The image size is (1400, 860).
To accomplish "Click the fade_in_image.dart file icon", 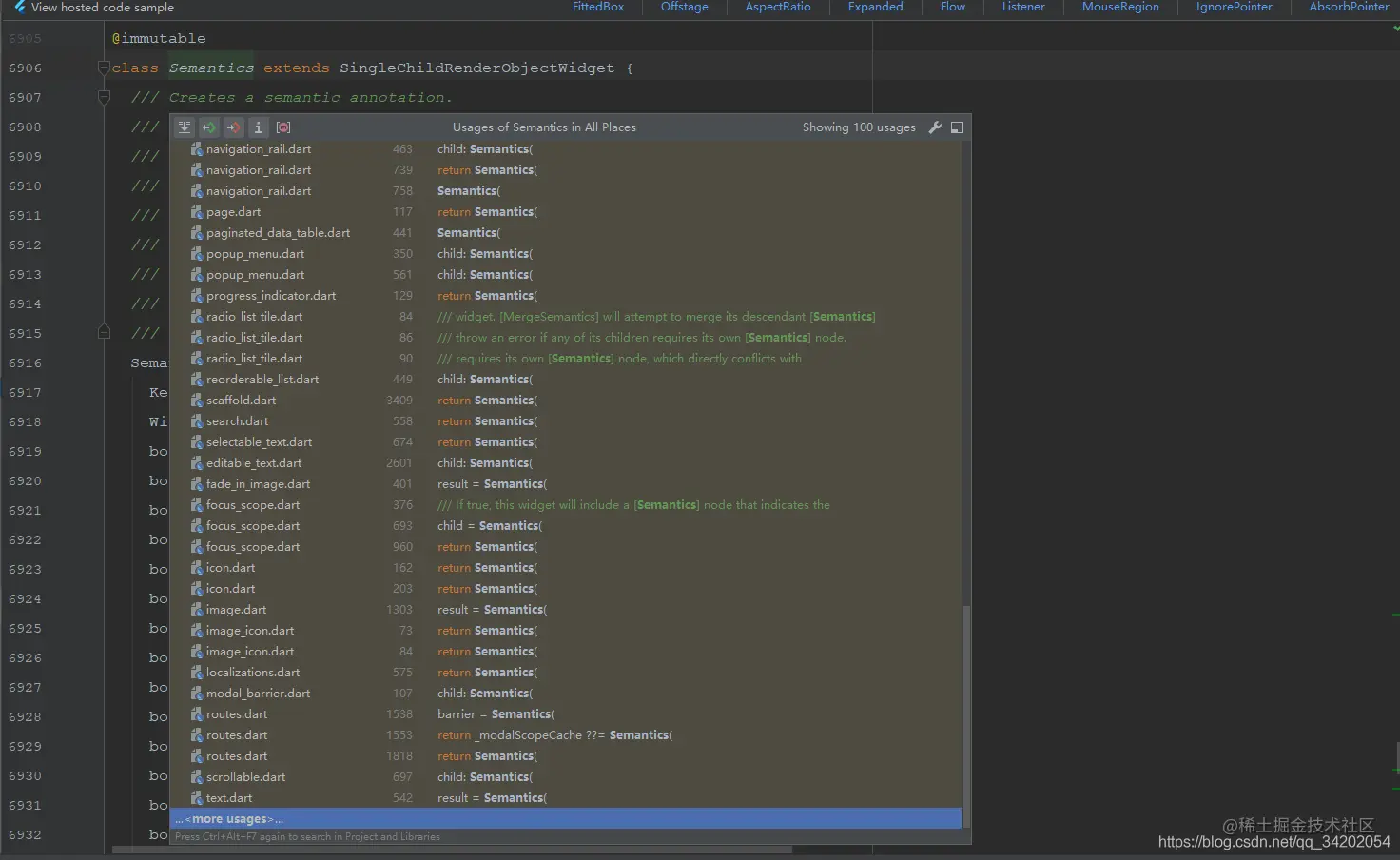I will tap(197, 484).
